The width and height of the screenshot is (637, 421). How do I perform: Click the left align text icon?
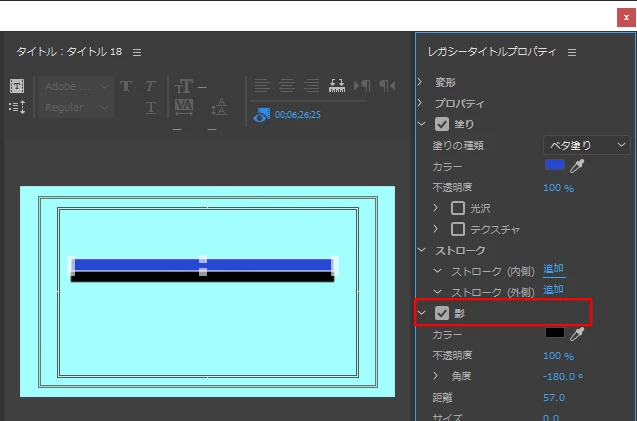point(262,86)
